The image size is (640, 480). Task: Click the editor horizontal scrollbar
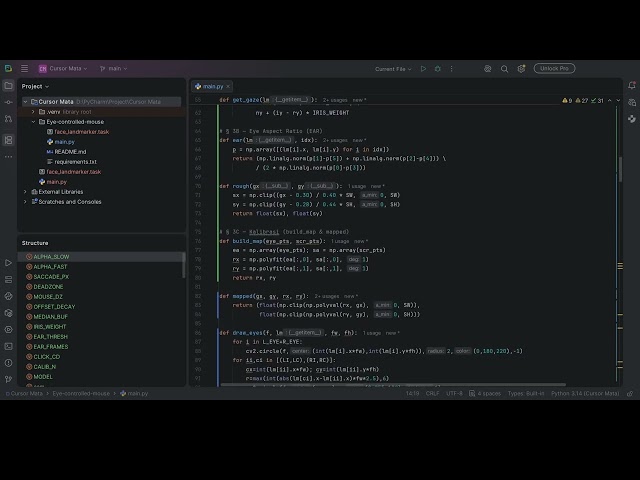coord(393,384)
